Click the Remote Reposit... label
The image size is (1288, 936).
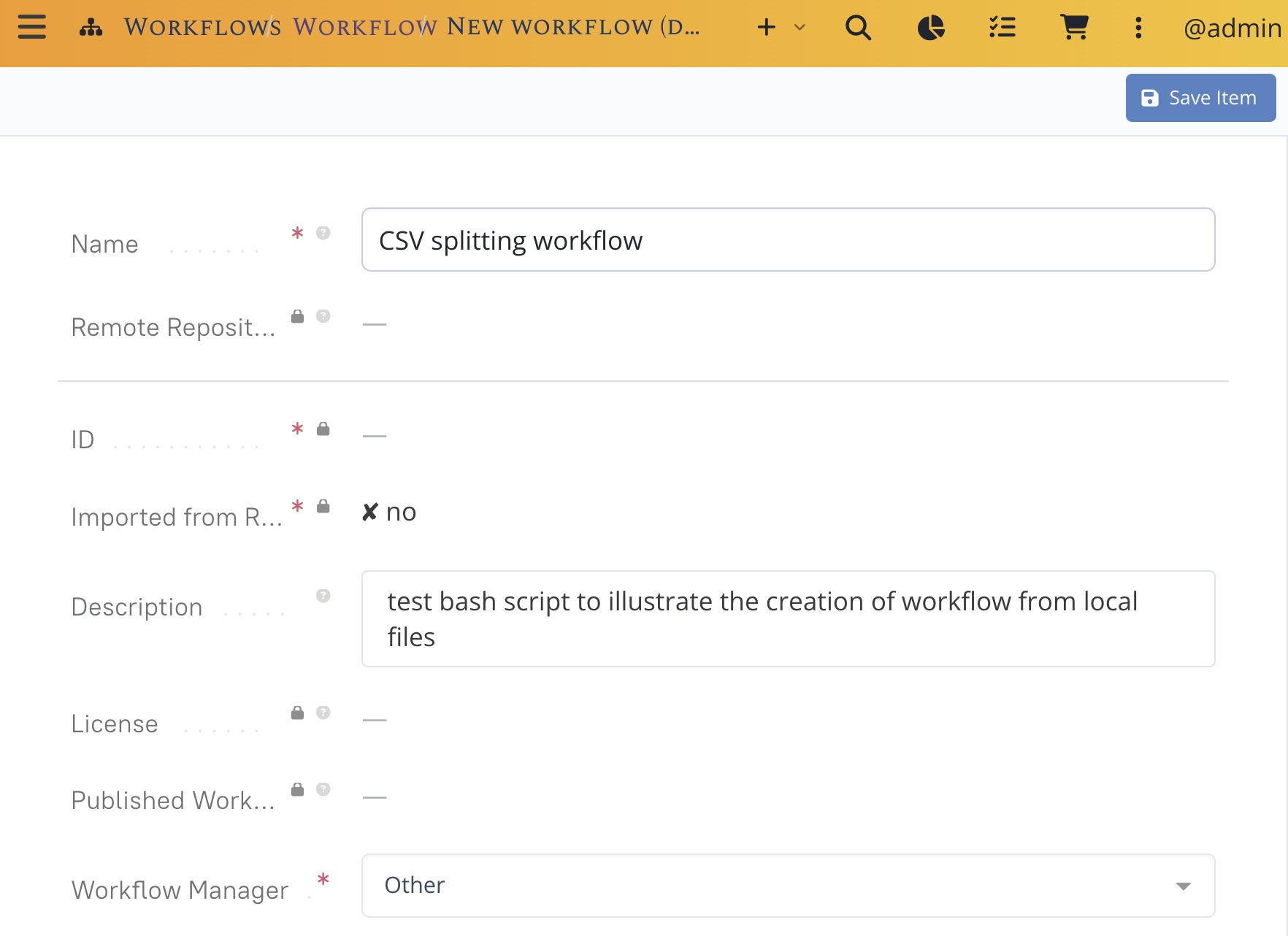coord(173,327)
